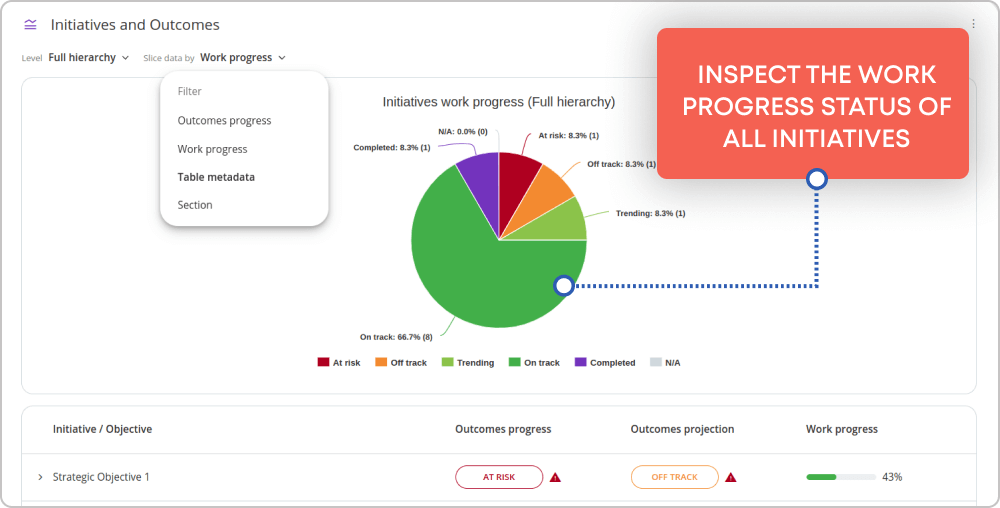Click the Outcomes projection warning triangle icon
The height and width of the screenshot is (508, 1000).
731,477
